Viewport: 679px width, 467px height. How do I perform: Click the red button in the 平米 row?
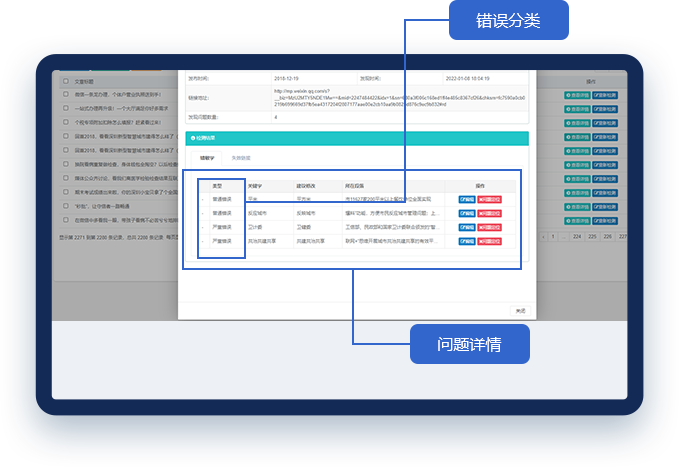point(489,199)
